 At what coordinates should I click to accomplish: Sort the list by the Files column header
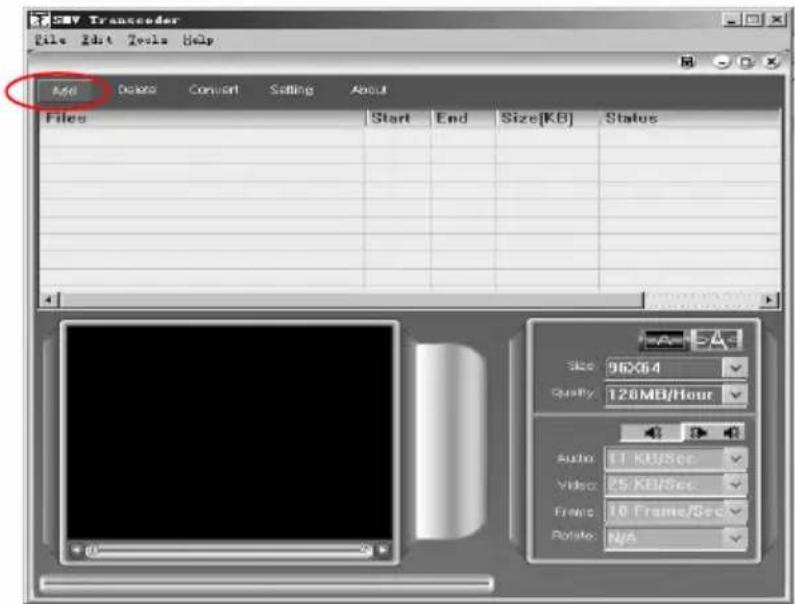(202, 118)
